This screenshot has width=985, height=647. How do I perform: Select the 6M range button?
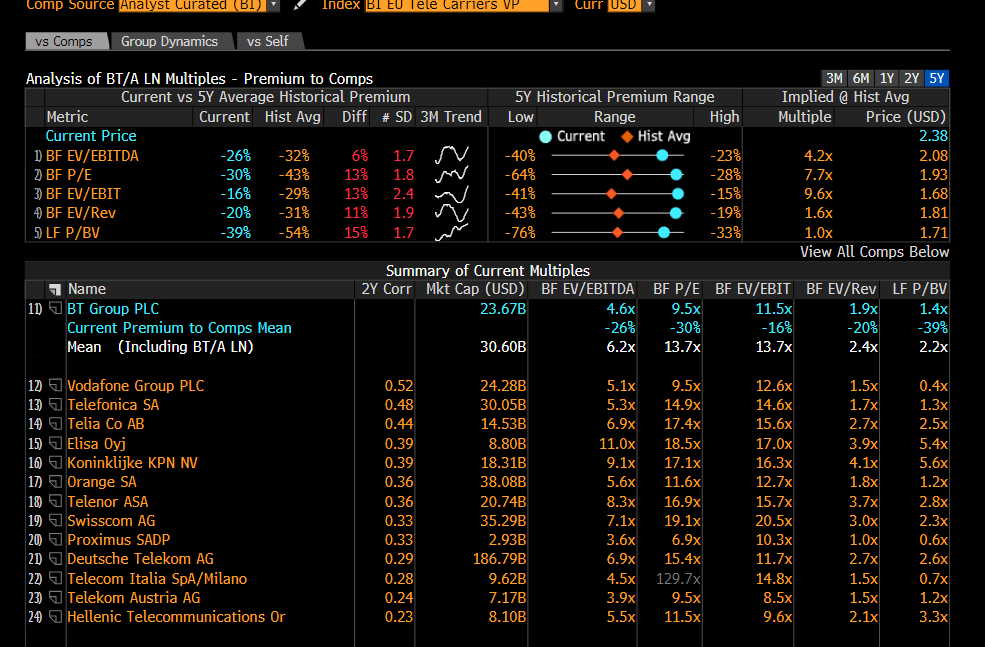(860, 77)
